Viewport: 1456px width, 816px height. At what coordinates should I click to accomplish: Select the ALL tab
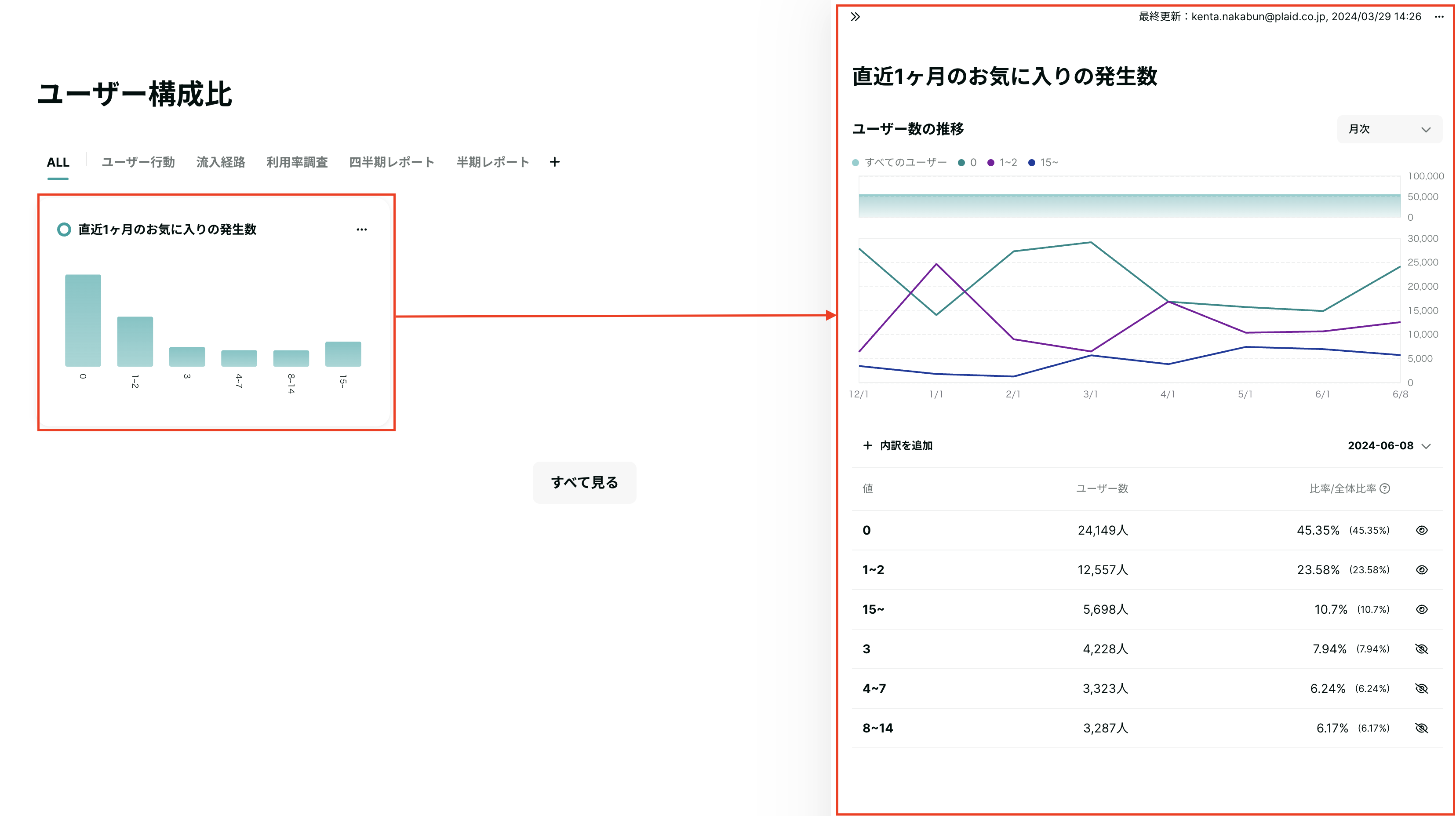point(58,163)
